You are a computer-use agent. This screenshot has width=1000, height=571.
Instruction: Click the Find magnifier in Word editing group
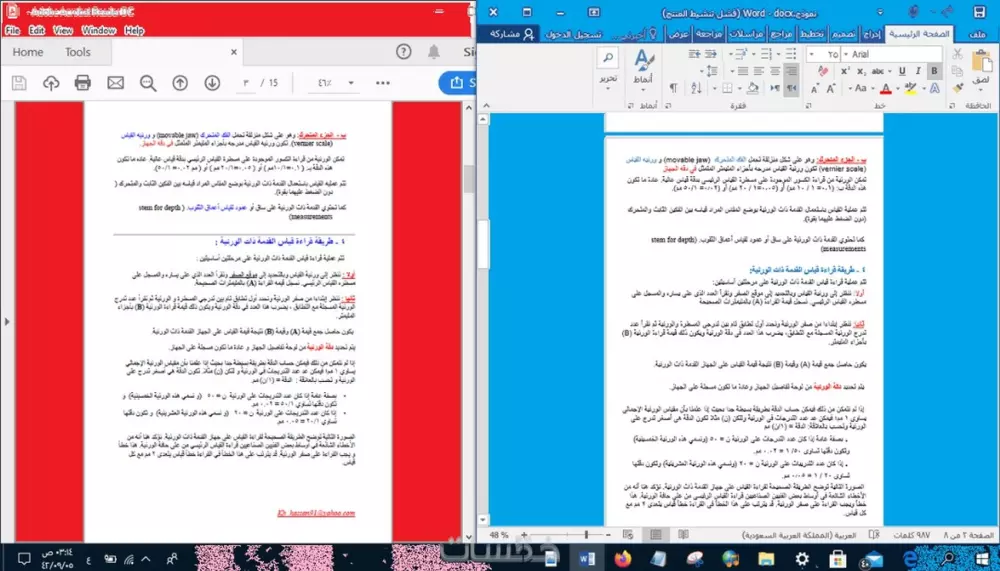[608, 58]
